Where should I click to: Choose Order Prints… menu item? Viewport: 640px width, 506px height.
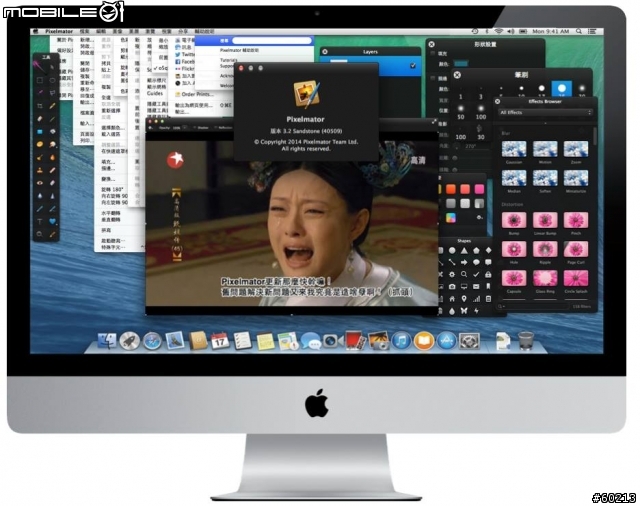(194, 94)
